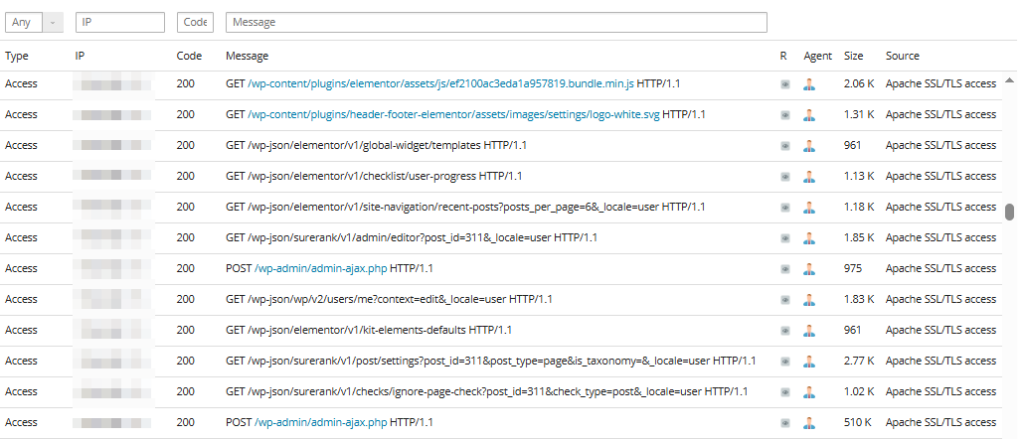
Task: Click into the Code filter field
Action: point(195,22)
